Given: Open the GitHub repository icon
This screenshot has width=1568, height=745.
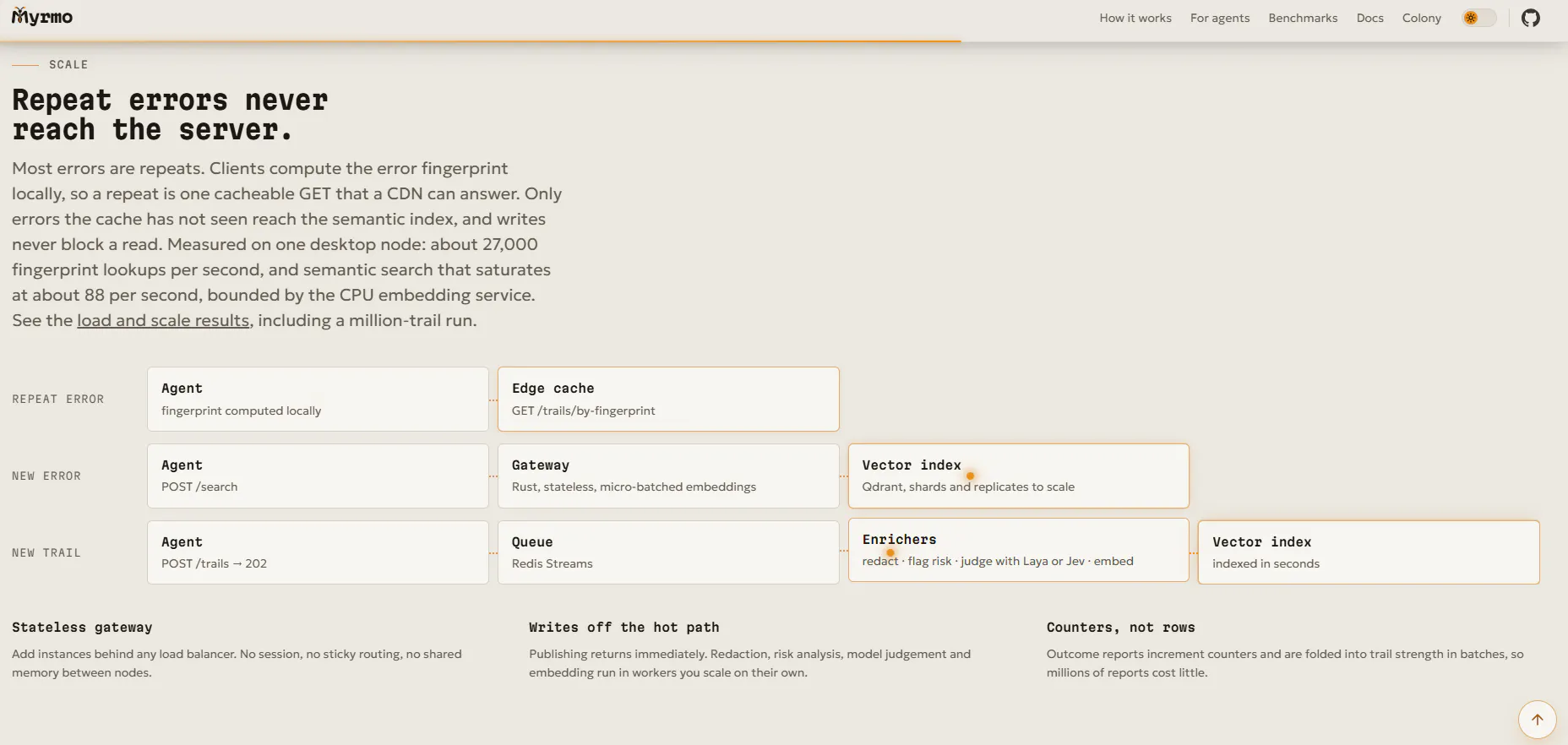Looking at the screenshot, I should 1530,18.
